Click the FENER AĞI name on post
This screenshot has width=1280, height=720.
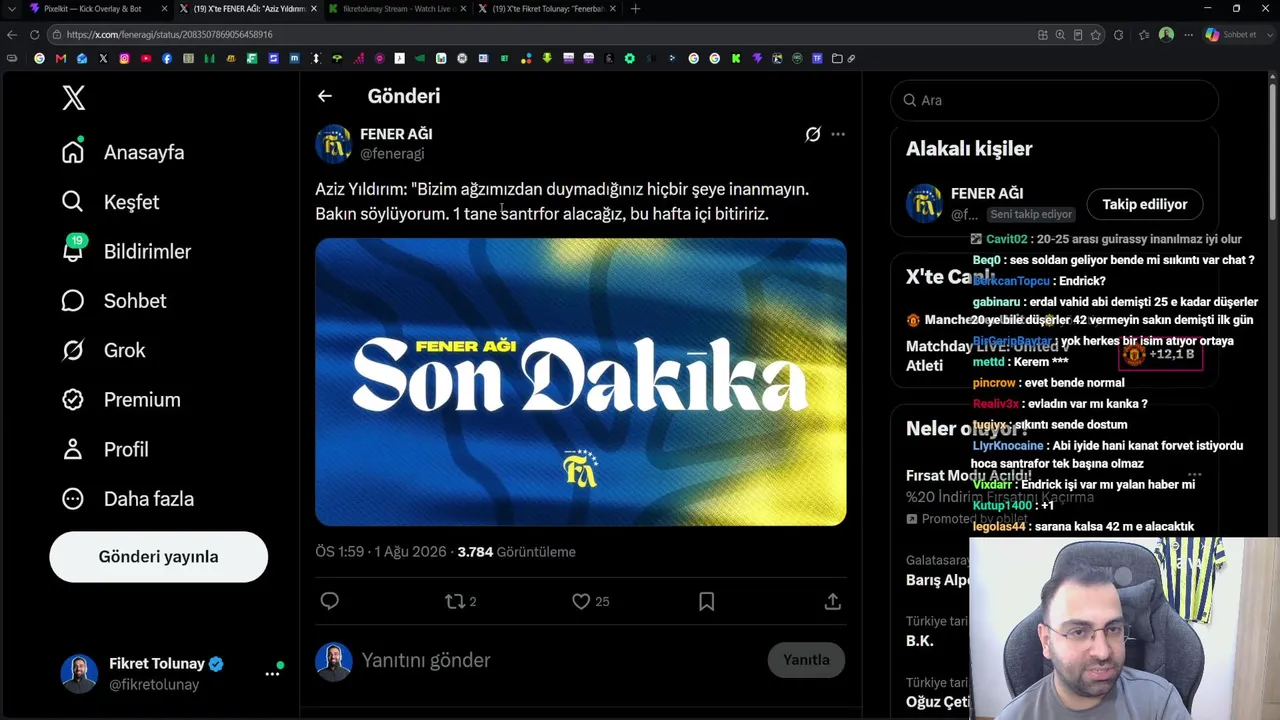[x=396, y=134]
